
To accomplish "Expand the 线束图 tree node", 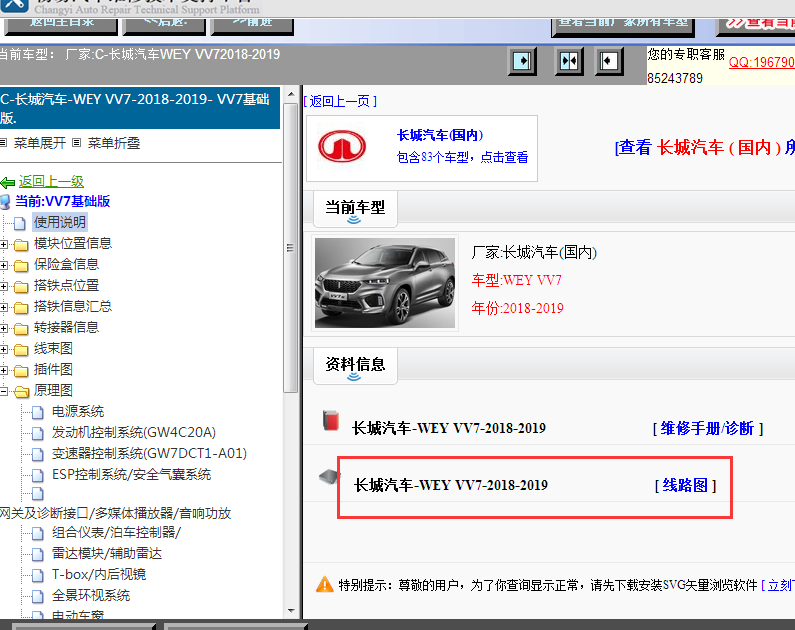I will pyautogui.click(x=4, y=350).
